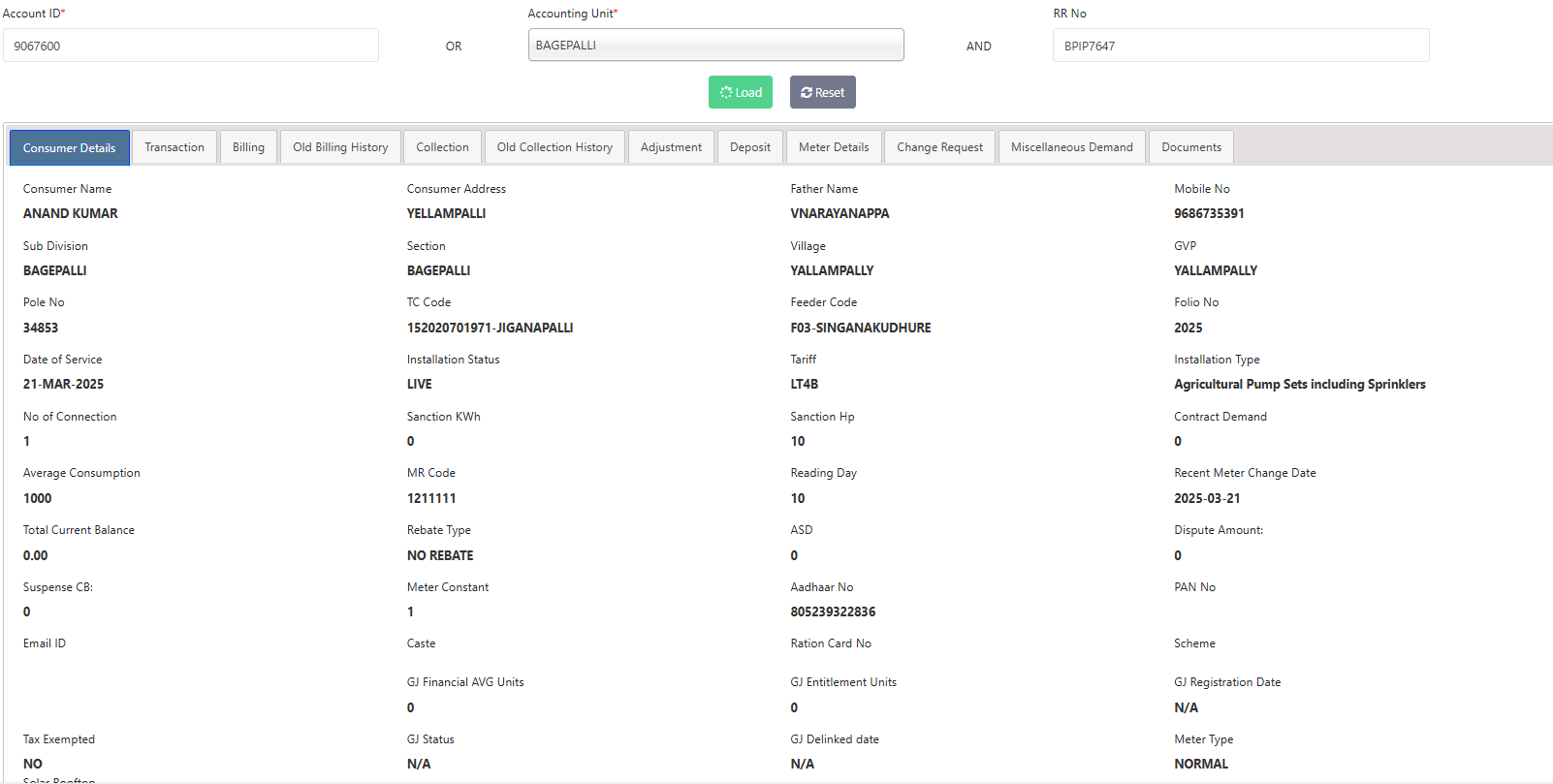View the Deposit tab
Screen dimensions: 1553x784
pos(750,147)
